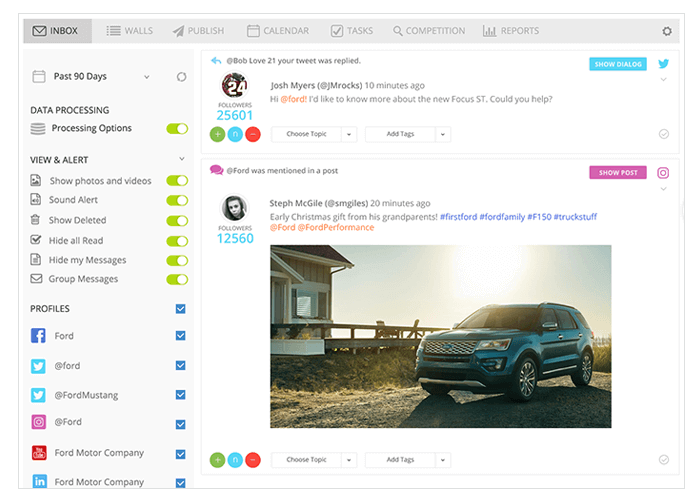Click the #truckstuff hashtag link
The image size is (700, 500).
point(575,217)
